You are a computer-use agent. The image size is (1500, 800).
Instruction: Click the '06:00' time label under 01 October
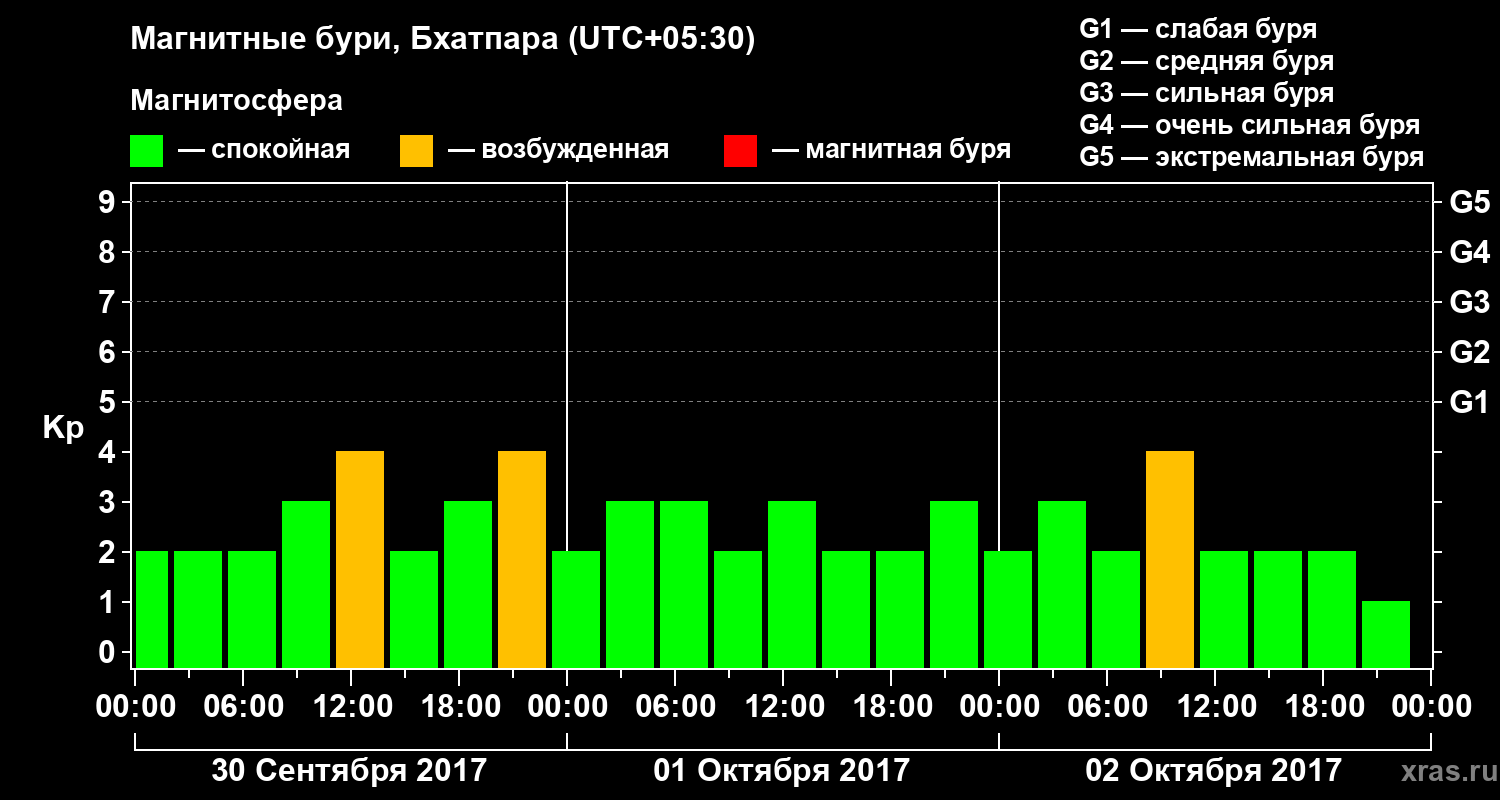click(x=675, y=706)
